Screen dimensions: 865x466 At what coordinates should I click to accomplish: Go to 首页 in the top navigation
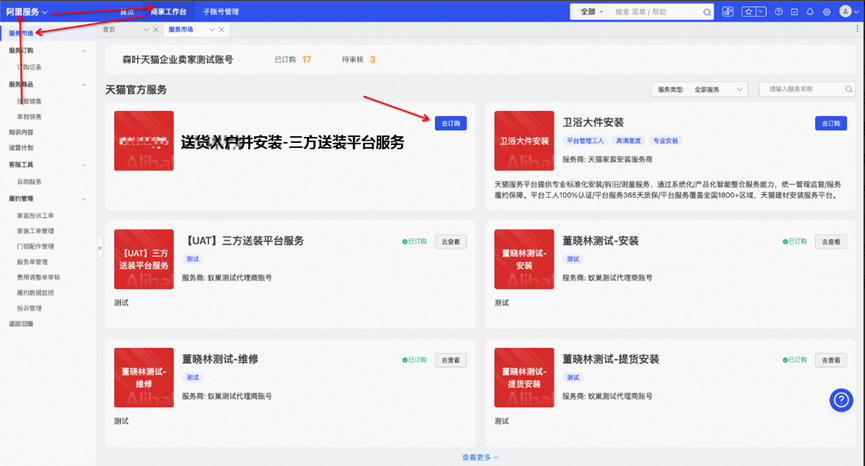coord(127,12)
